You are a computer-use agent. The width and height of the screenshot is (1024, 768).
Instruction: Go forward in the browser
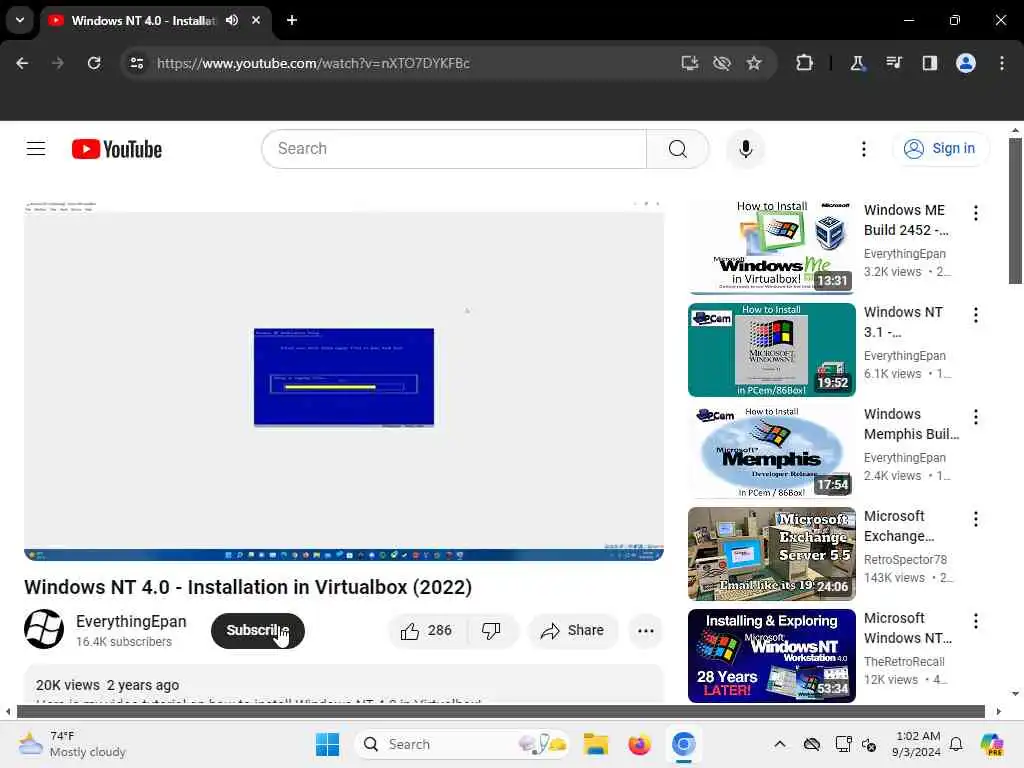click(x=58, y=63)
